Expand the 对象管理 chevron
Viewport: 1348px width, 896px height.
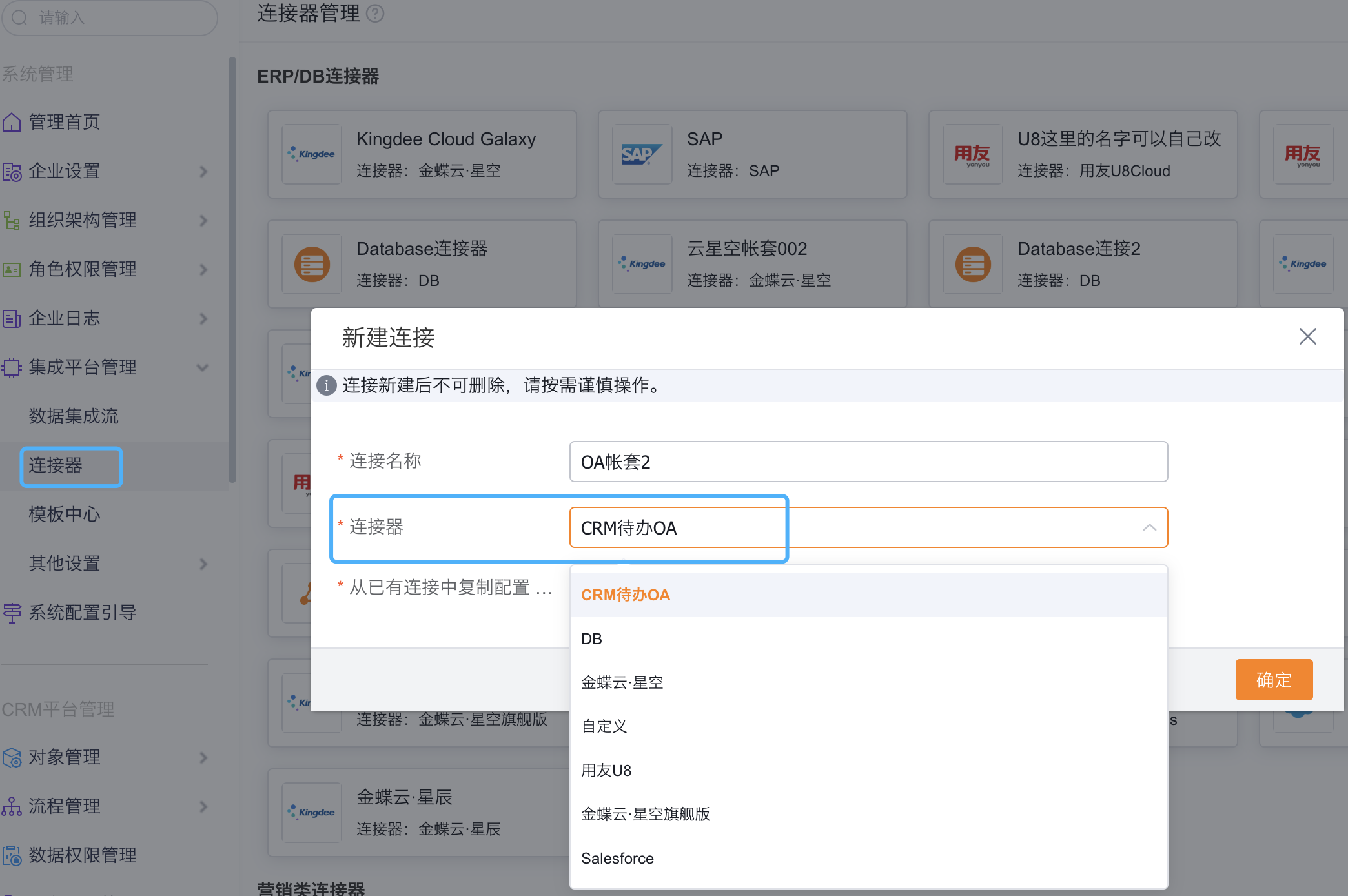click(x=203, y=757)
